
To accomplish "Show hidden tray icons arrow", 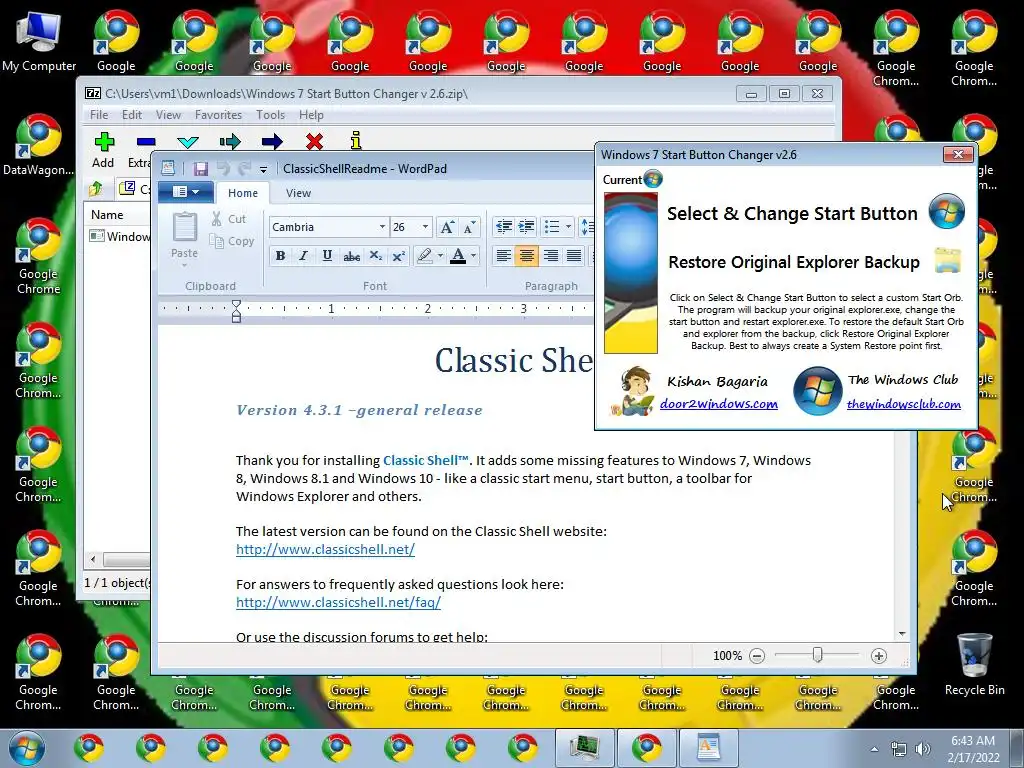I will point(874,750).
